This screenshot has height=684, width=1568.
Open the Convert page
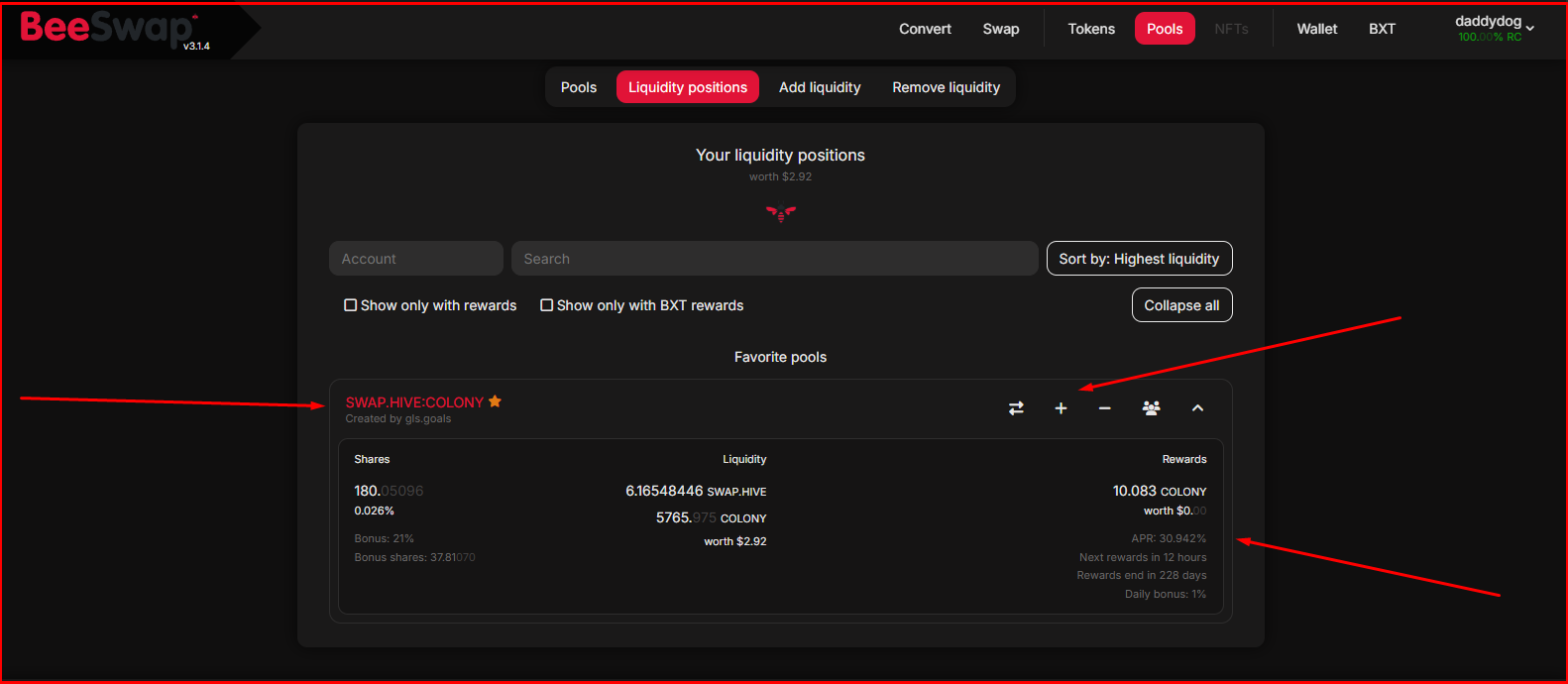925,29
